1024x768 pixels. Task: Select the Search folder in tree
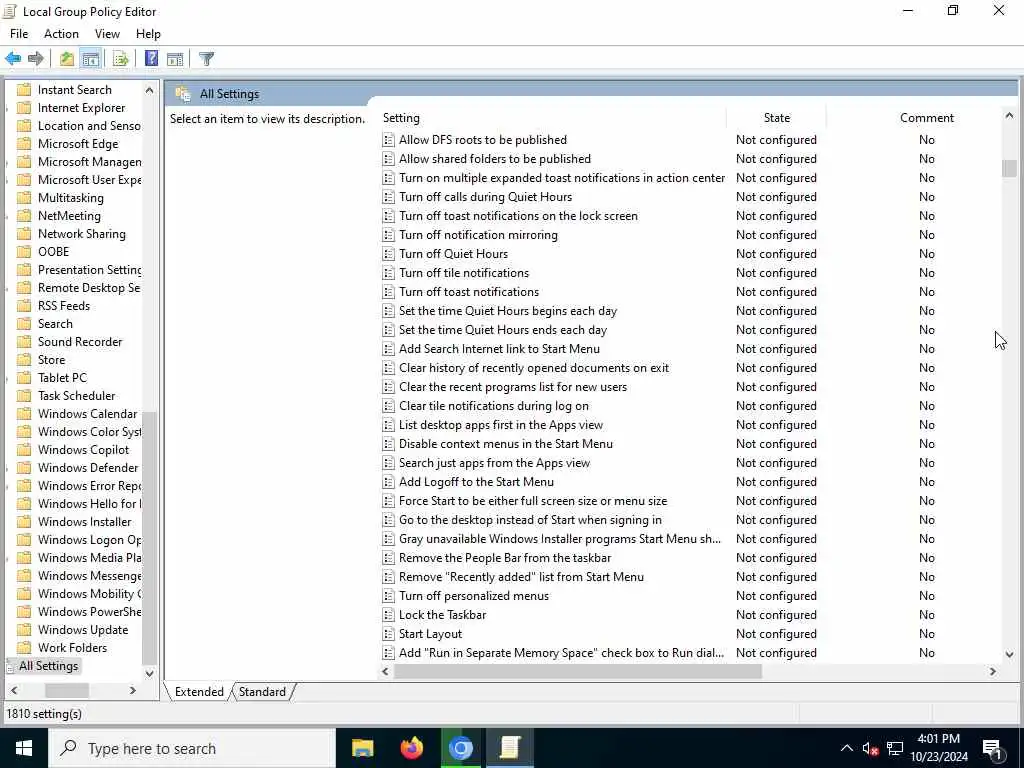coord(55,324)
